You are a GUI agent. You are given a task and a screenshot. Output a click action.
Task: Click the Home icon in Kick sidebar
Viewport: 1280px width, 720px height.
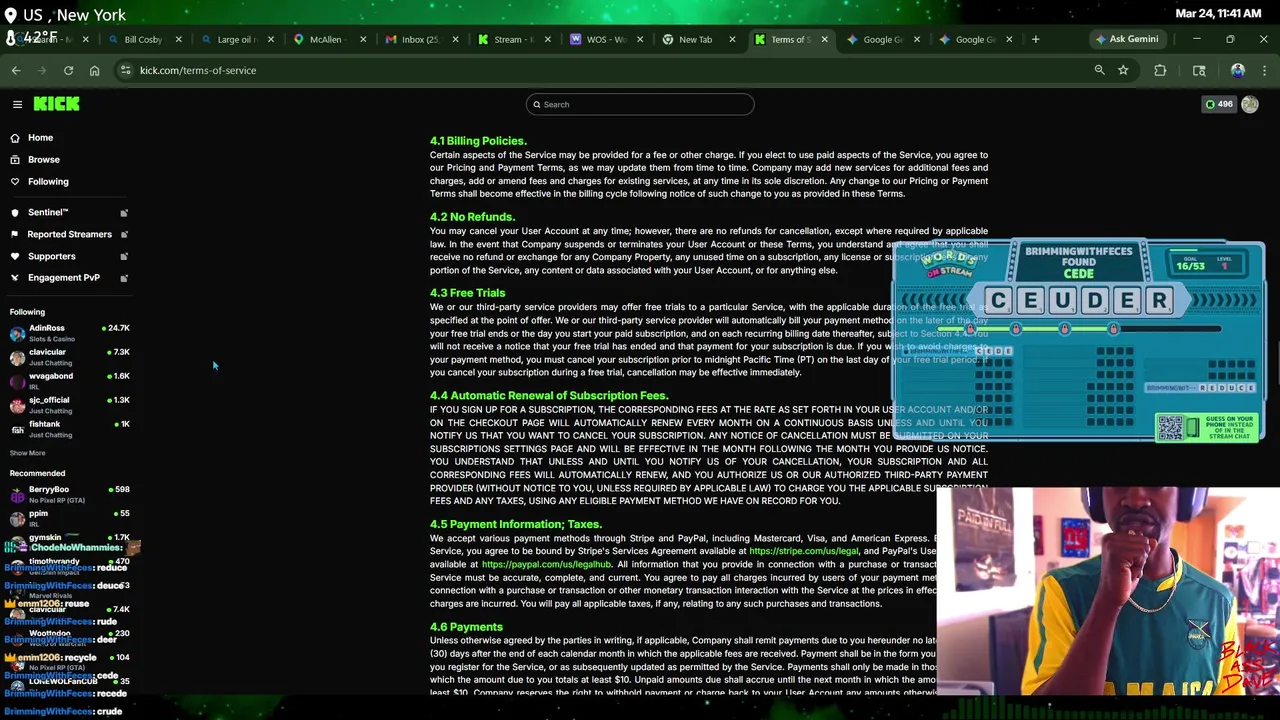point(15,138)
